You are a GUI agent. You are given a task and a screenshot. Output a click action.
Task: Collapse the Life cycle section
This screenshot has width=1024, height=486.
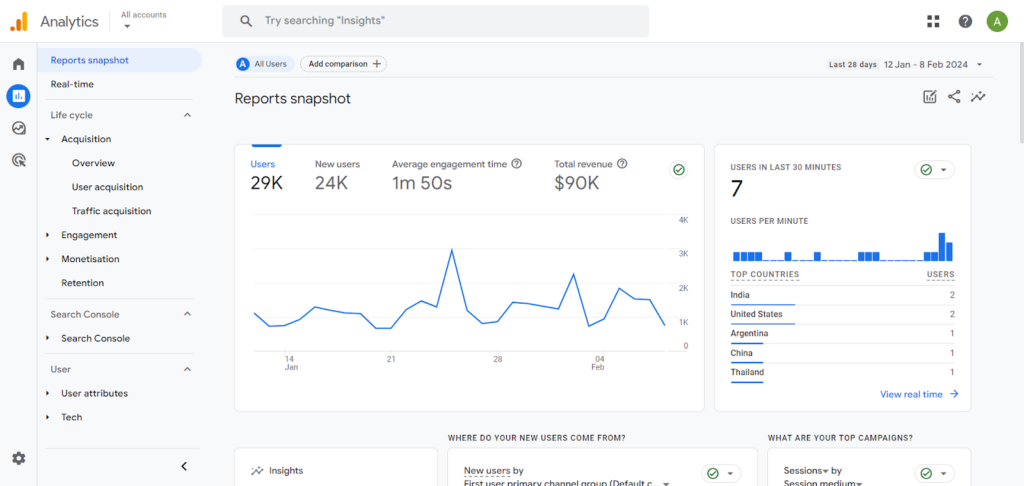tap(187, 115)
